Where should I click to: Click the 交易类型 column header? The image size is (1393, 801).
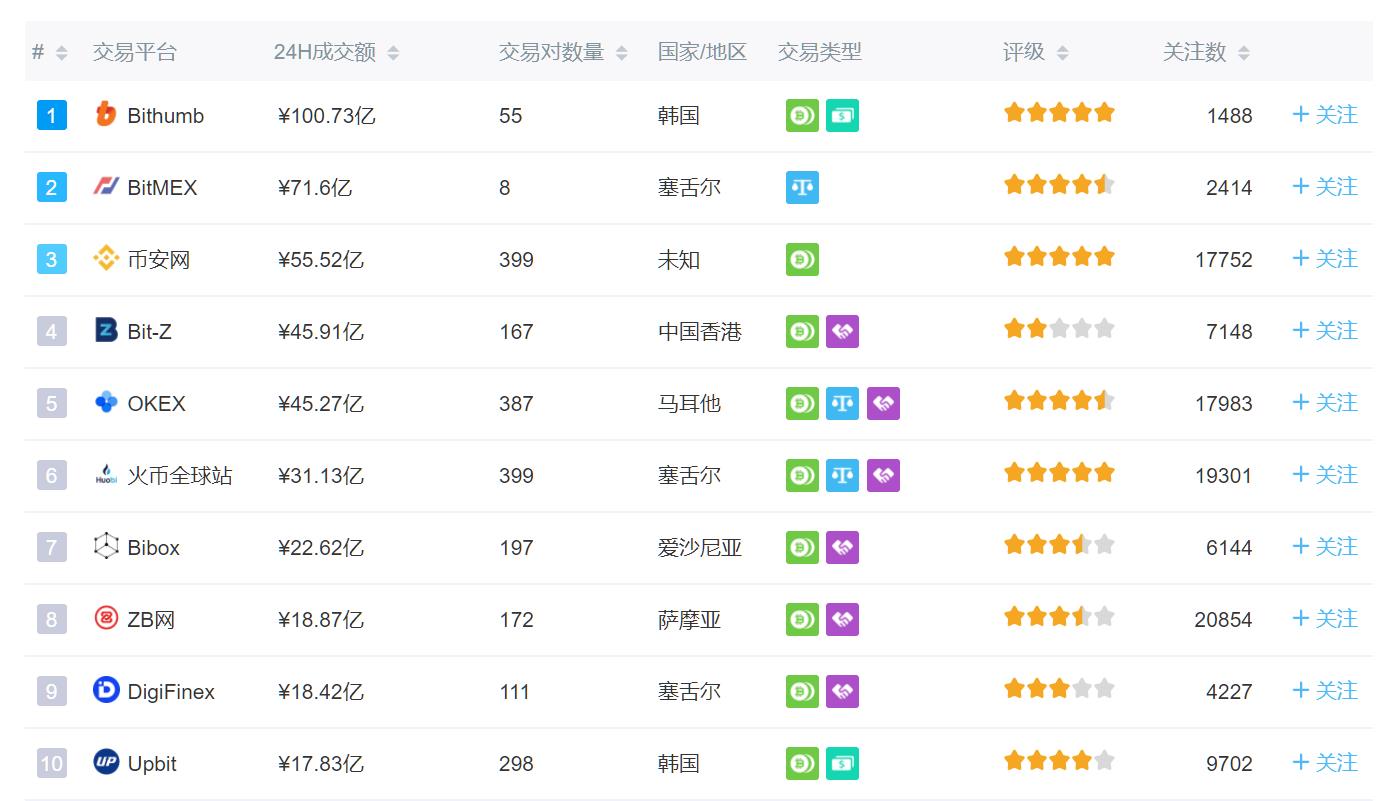click(x=820, y=52)
